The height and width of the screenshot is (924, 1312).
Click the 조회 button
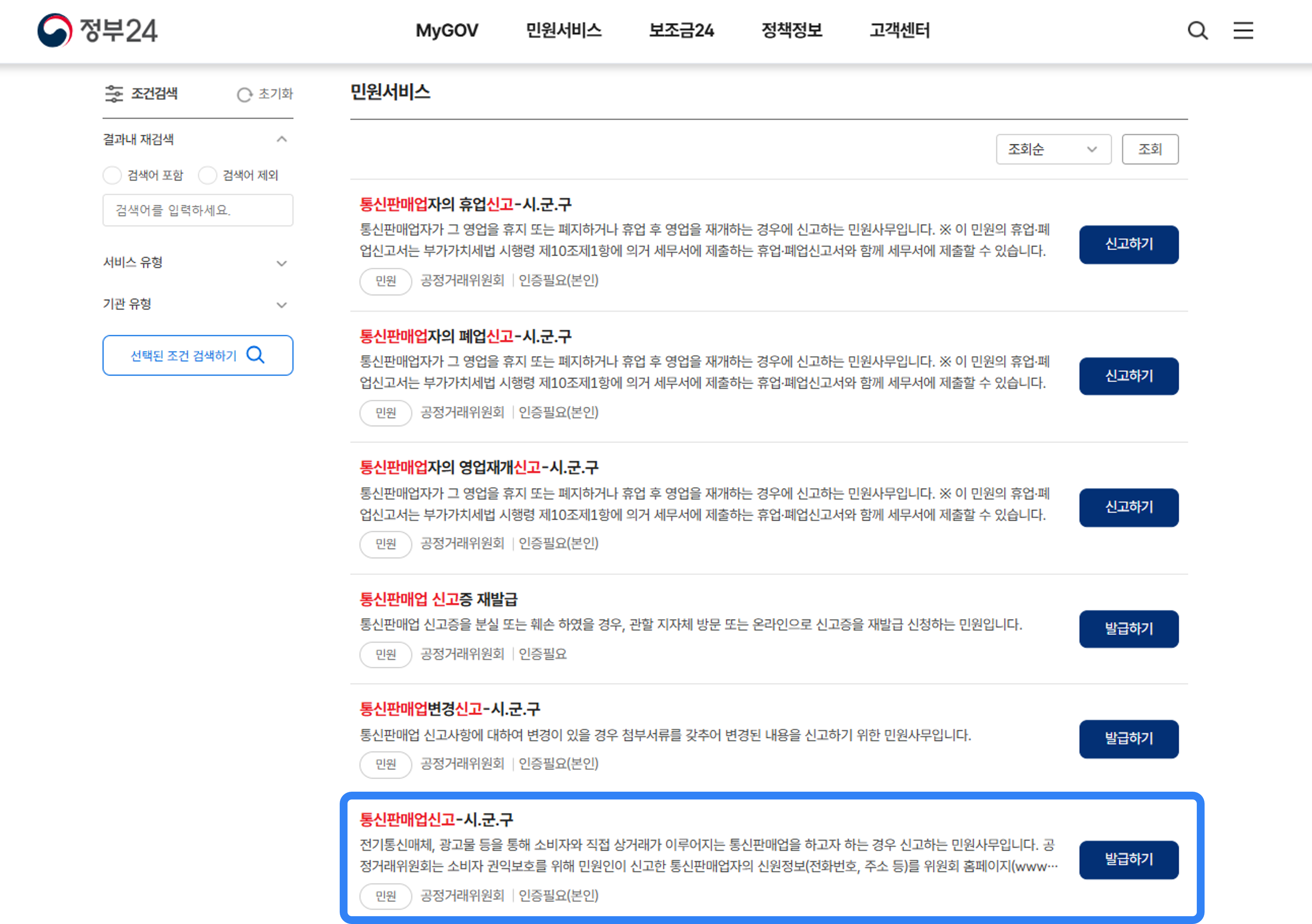(1150, 150)
